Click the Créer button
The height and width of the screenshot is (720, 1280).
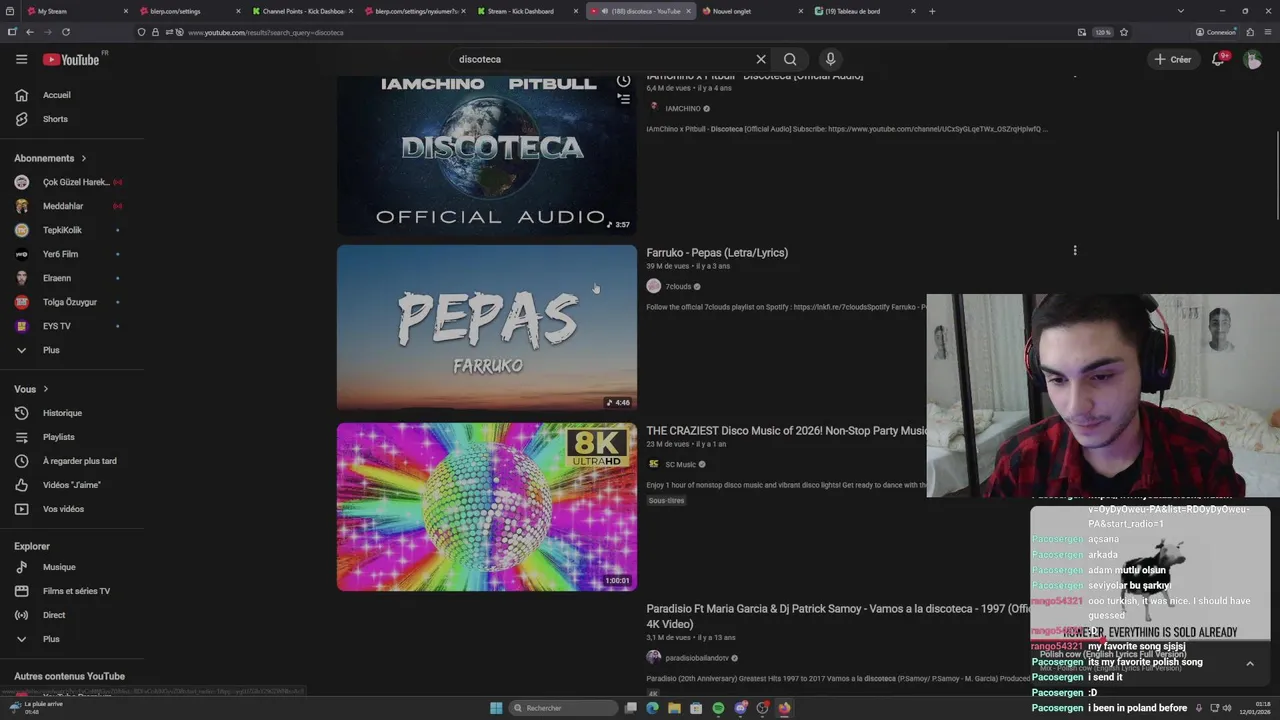coord(1173,59)
